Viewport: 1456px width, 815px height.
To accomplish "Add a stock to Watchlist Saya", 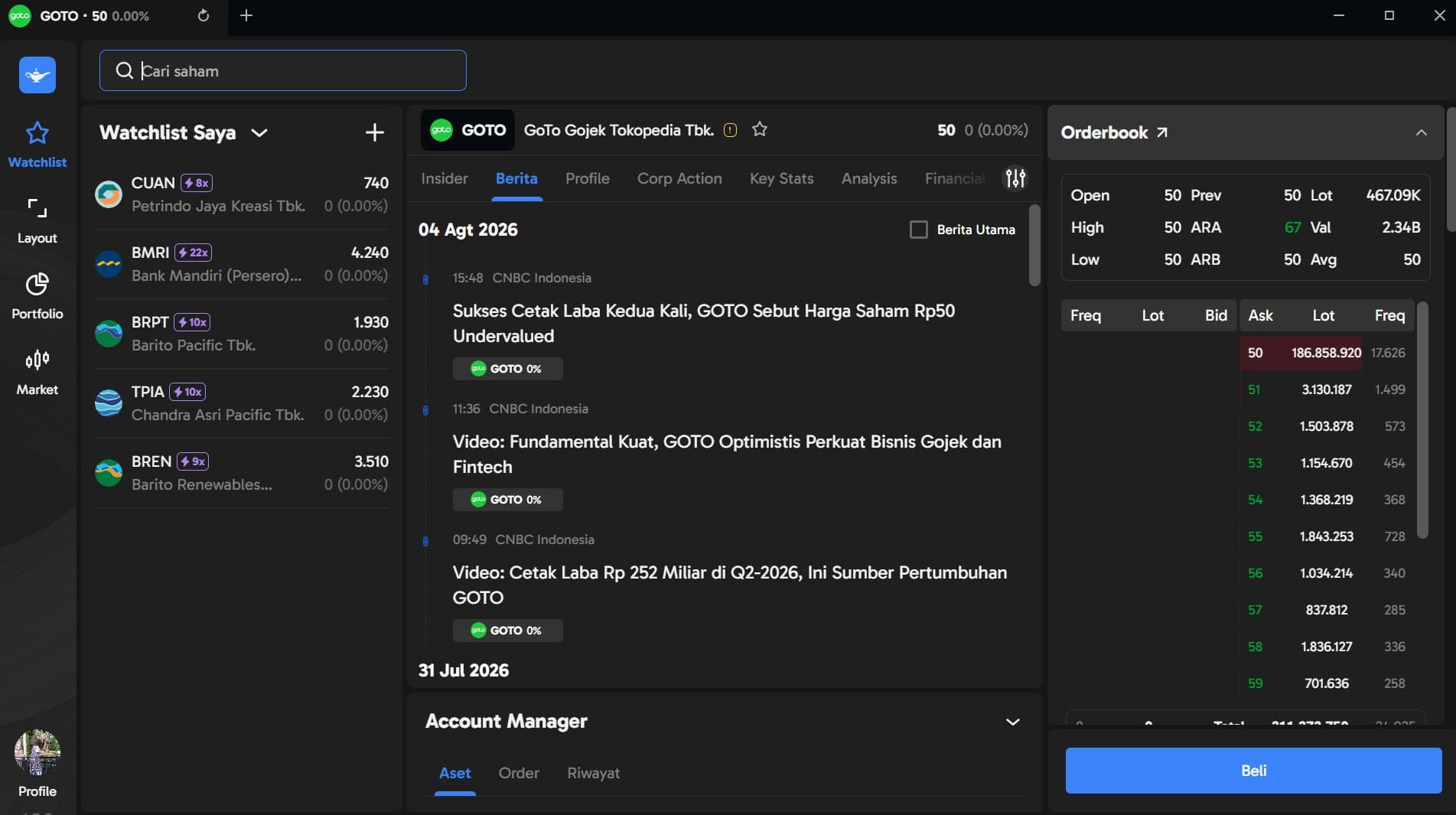I will [374, 132].
